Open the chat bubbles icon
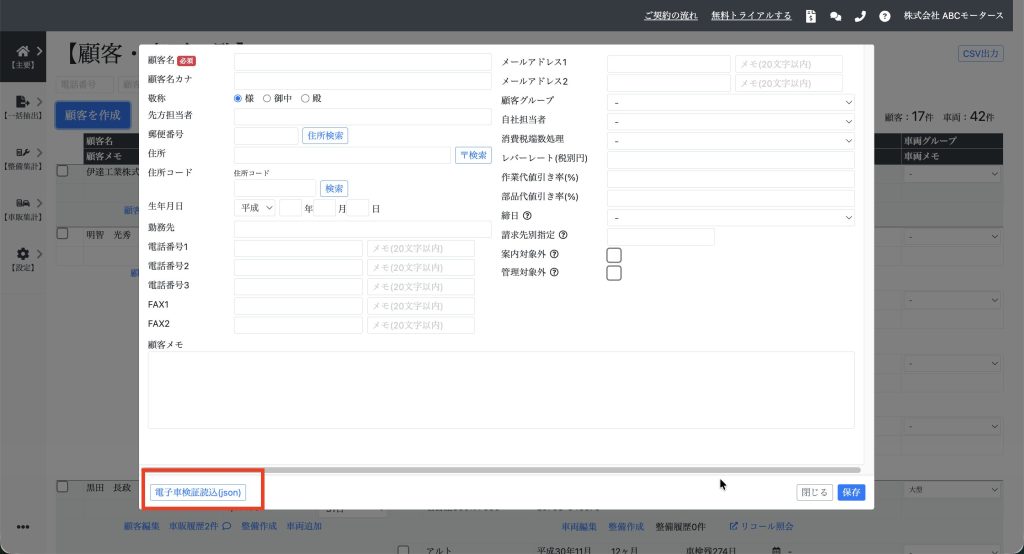This screenshot has height=554, width=1024. (x=836, y=16)
